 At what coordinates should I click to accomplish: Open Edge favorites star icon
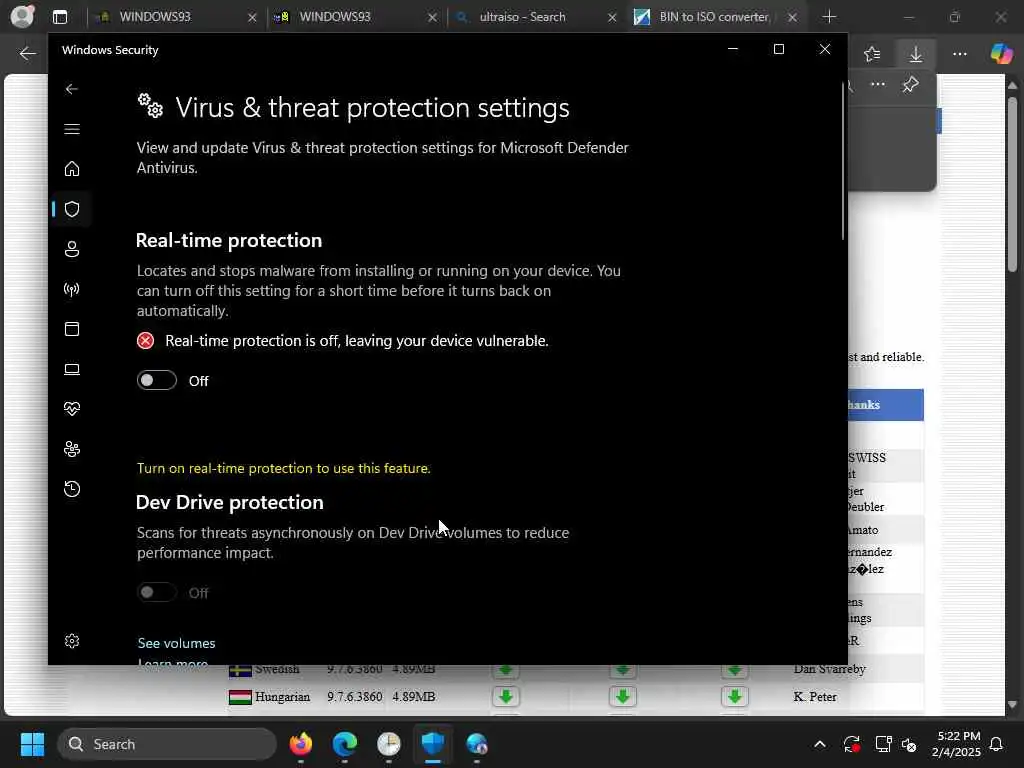(872, 54)
